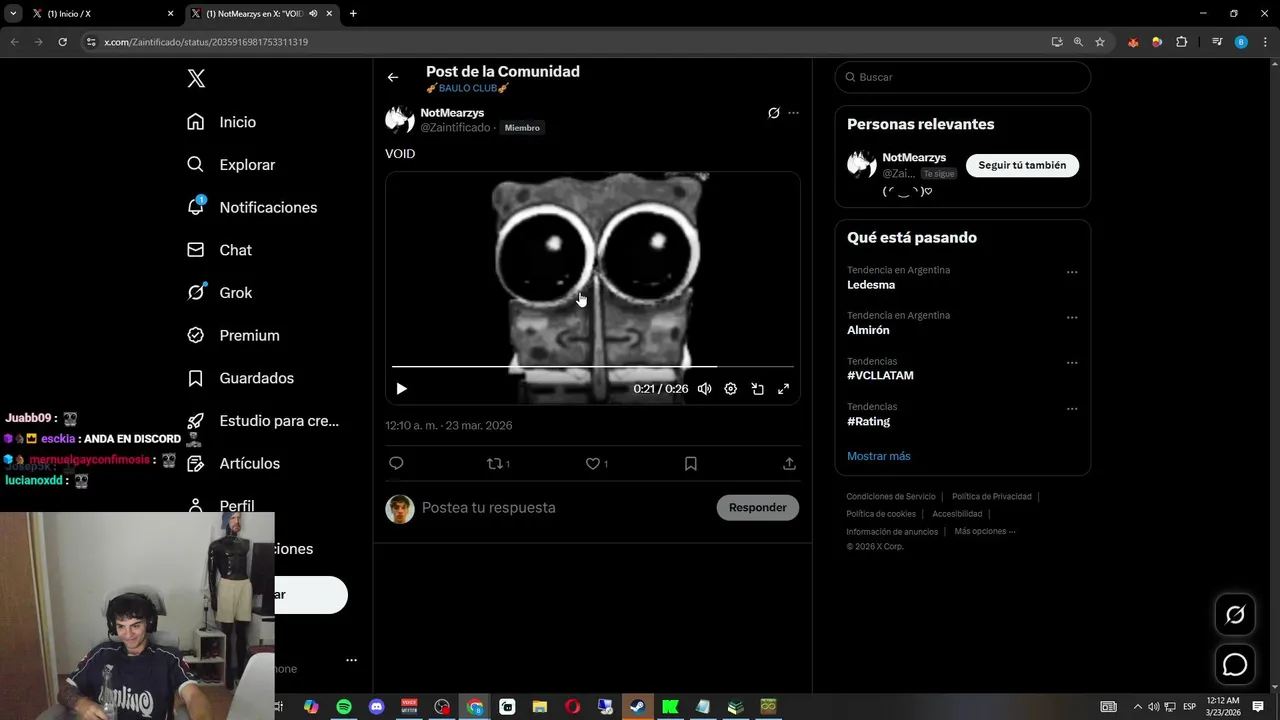Open the #VCLLATAM trend
Screen dimensions: 1280x720
[x=880, y=376]
